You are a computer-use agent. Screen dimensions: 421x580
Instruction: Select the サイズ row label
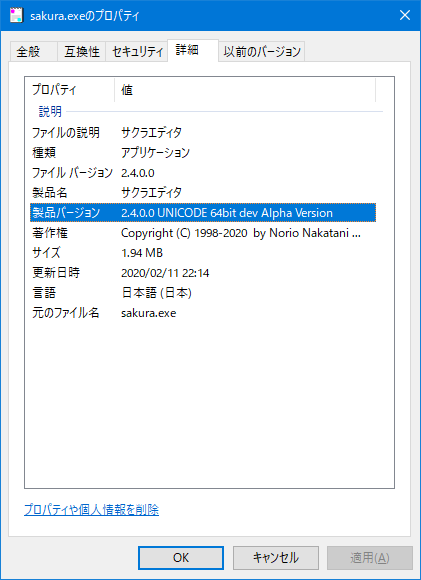46,253
